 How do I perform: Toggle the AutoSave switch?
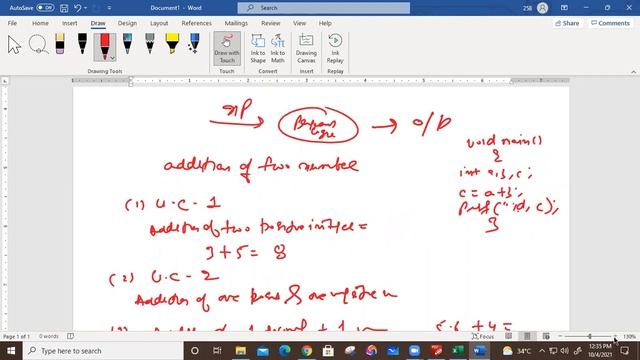coord(45,8)
